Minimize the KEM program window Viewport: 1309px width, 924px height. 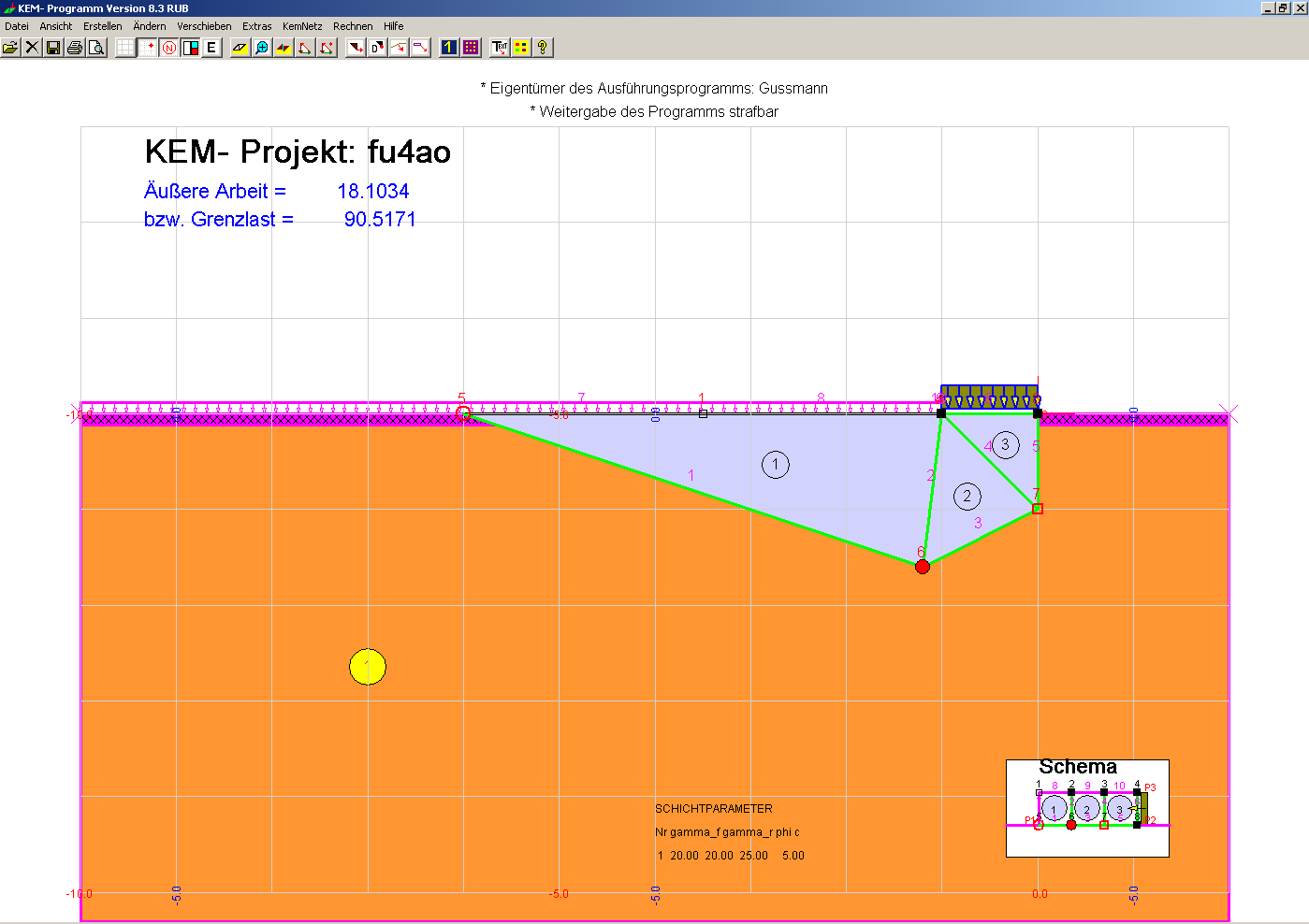pyautogui.click(x=1268, y=7)
